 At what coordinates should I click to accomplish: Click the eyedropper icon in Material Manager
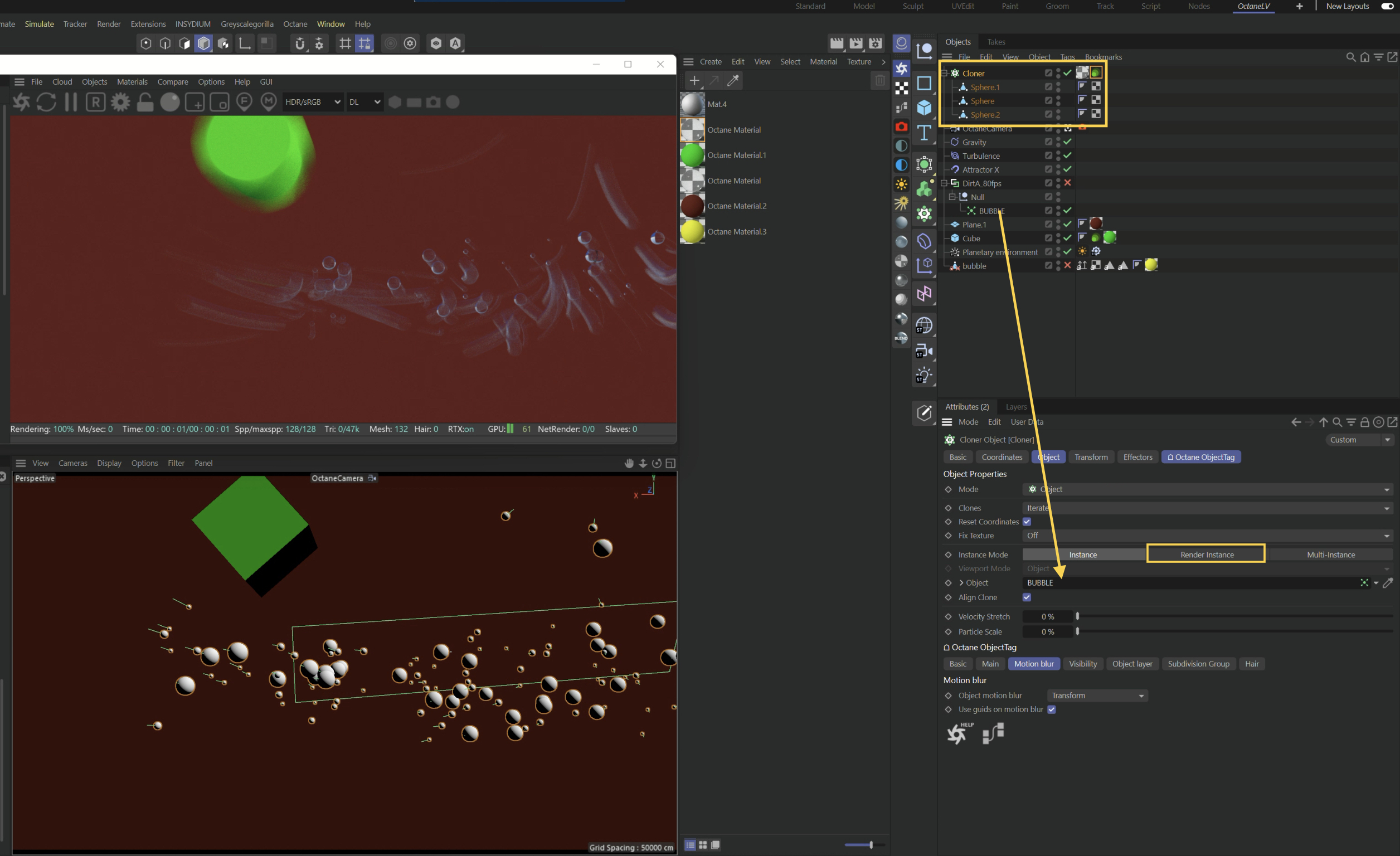pyautogui.click(x=733, y=81)
